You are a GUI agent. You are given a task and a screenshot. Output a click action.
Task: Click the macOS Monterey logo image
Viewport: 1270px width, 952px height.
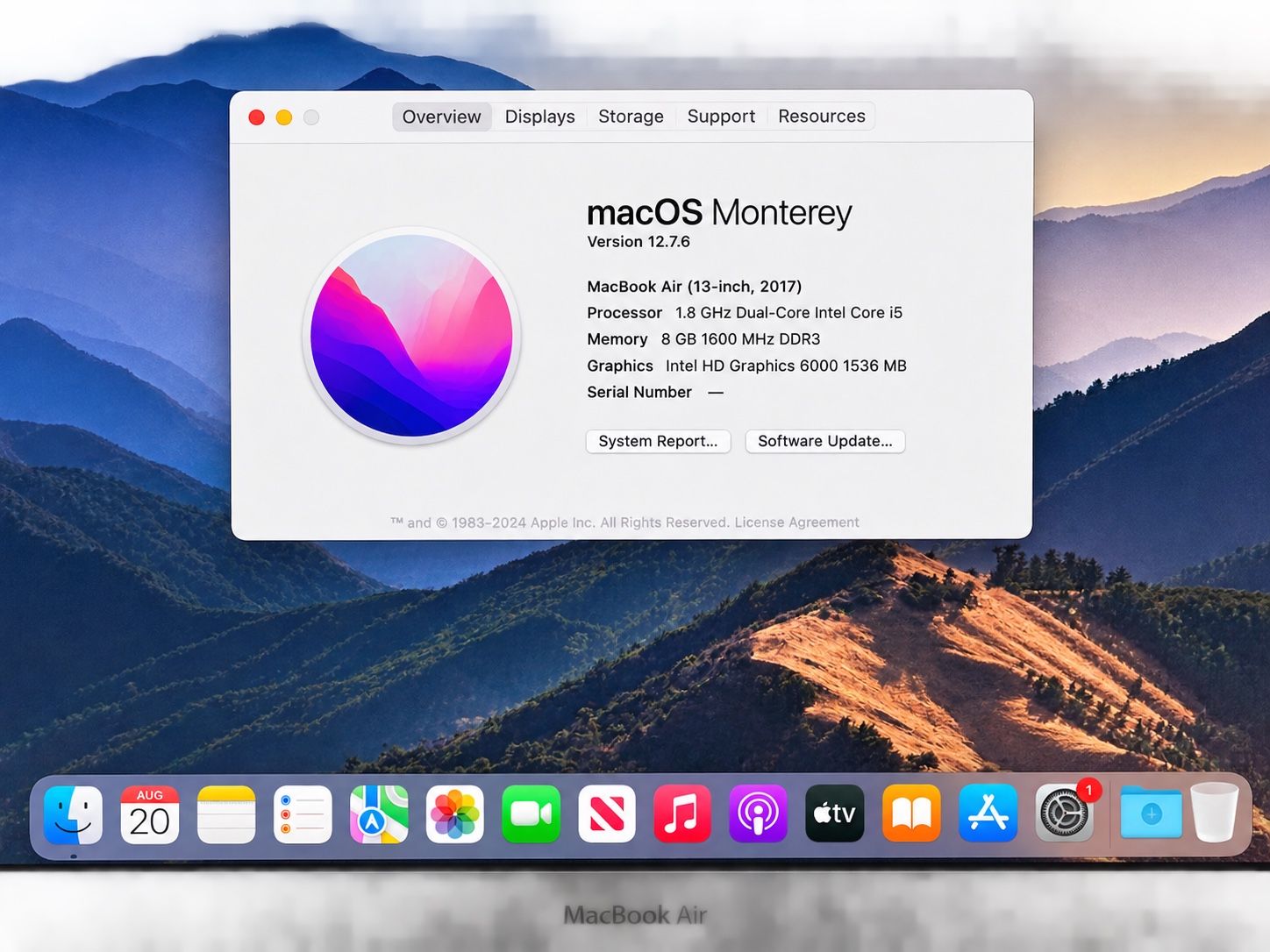coord(411,336)
